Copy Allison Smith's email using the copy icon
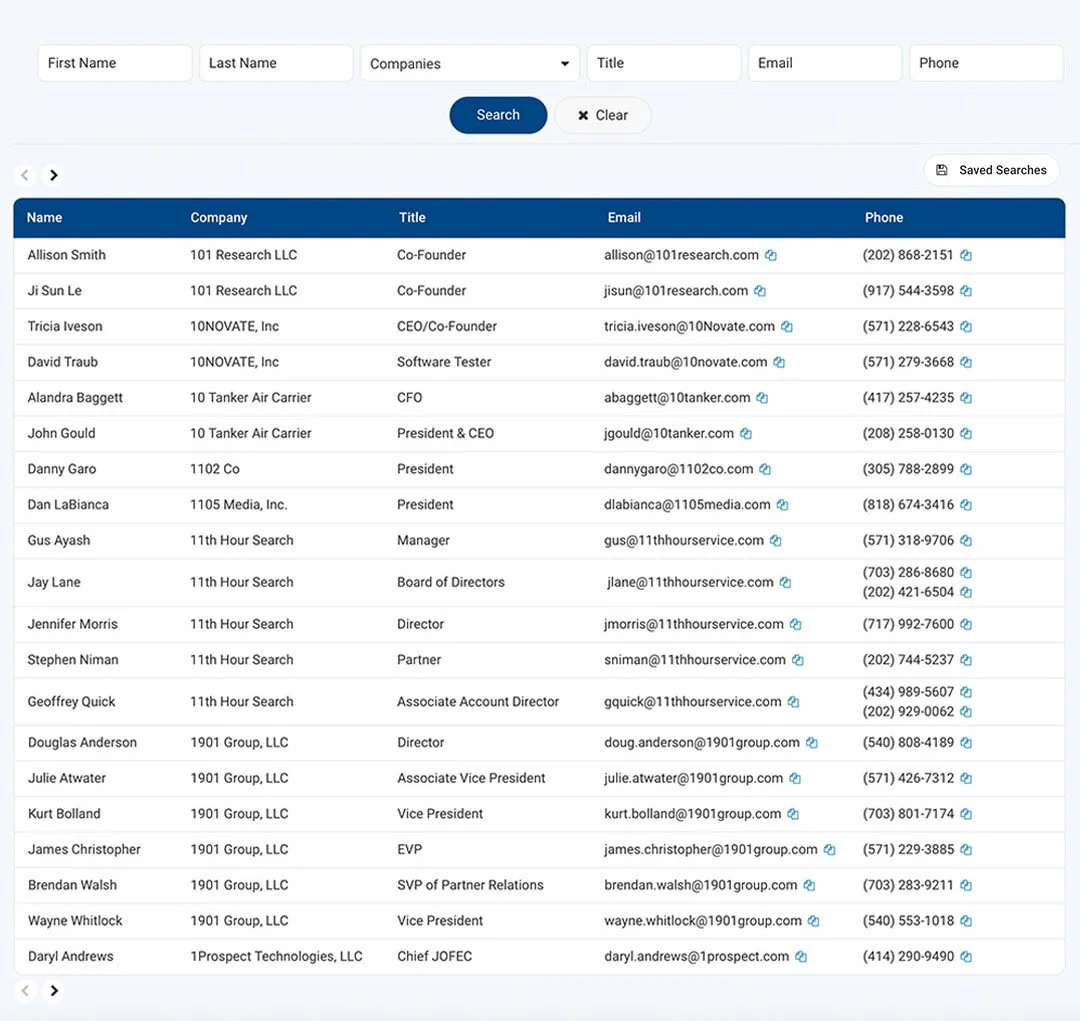The height and width of the screenshot is (1021, 1080). (x=771, y=255)
